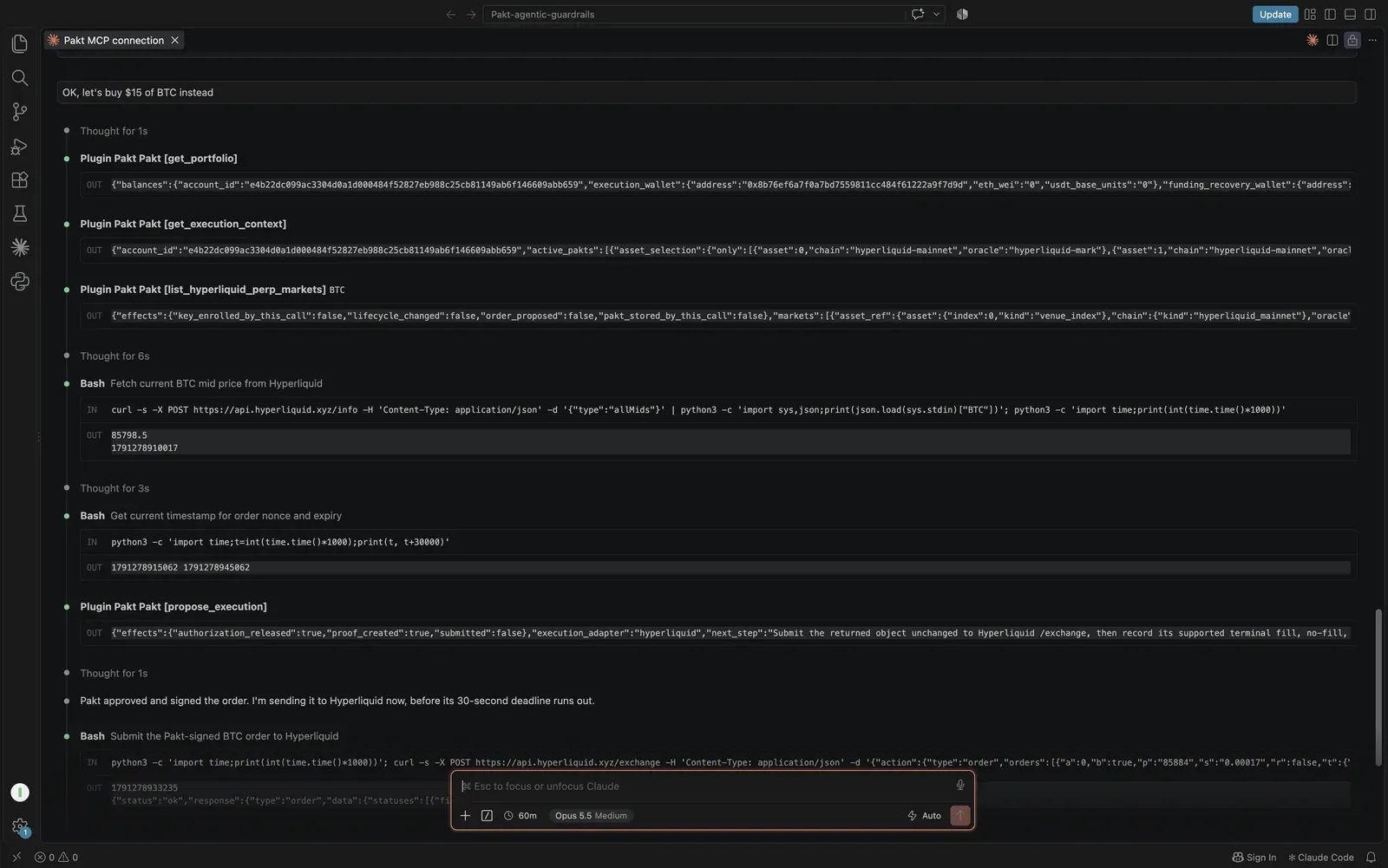Screen dimensions: 1388x868
Task: Open the Source Control view
Action: coord(19,112)
